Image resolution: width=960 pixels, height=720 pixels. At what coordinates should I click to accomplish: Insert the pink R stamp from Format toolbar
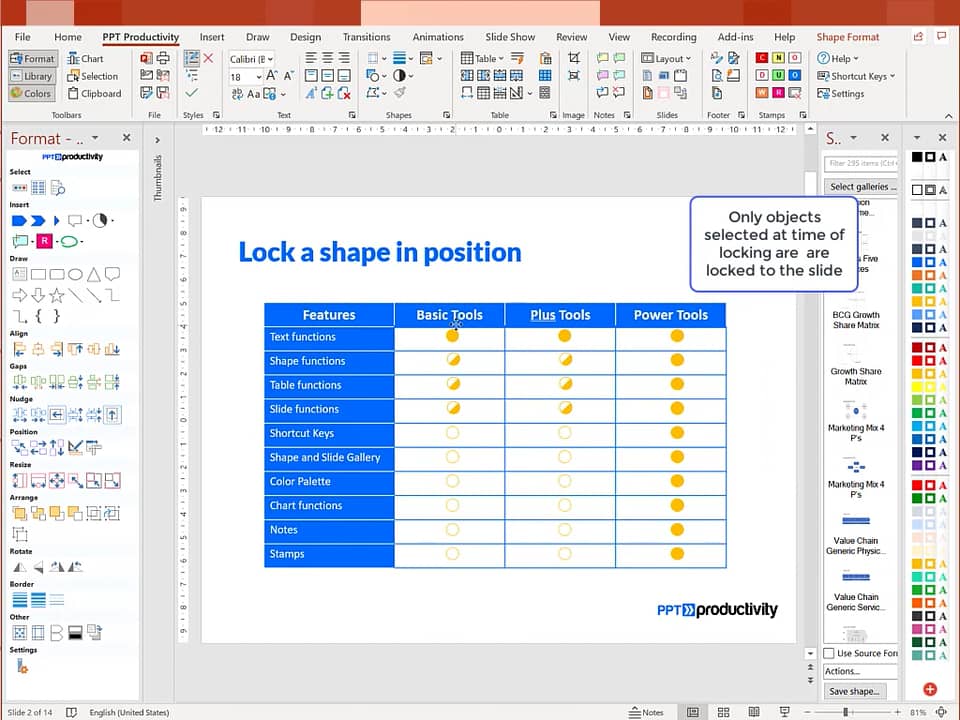[44, 241]
